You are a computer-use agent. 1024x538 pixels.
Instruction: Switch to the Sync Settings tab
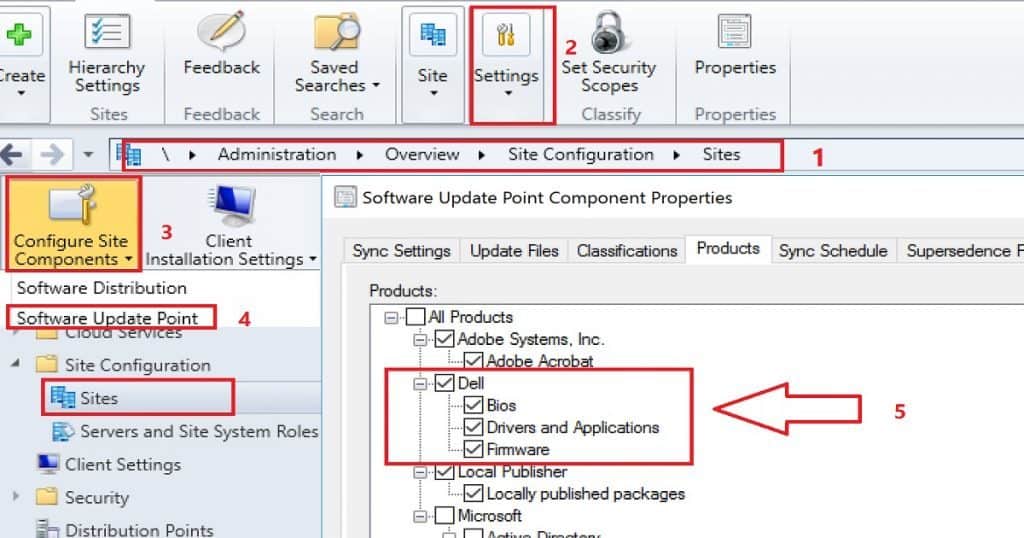tap(402, 251)
